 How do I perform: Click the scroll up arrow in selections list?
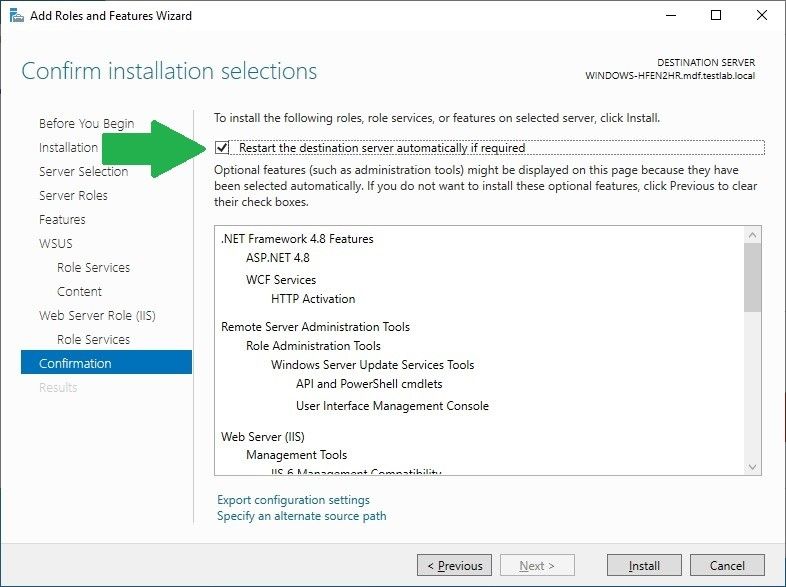coord(752,235)
